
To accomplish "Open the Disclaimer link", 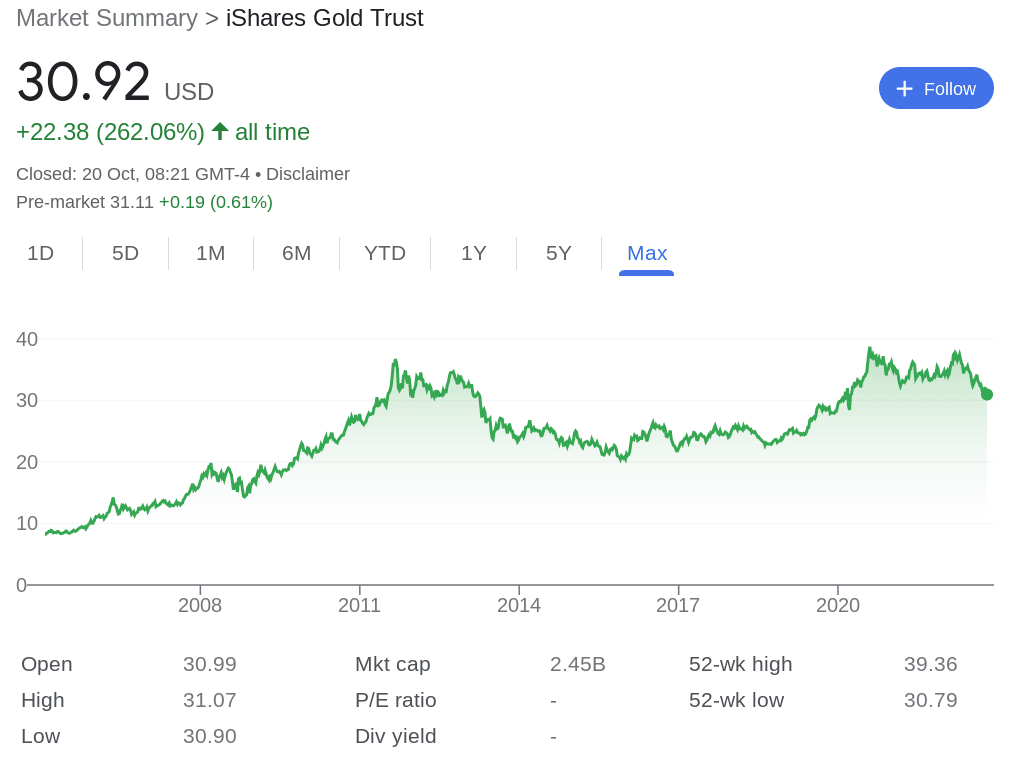I will 308,174.
